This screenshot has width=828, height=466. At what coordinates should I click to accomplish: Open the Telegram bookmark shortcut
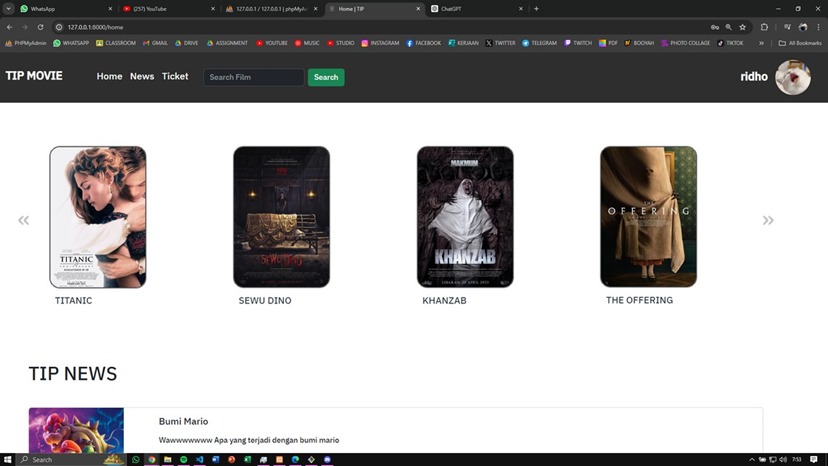click(x=539, y=43)
